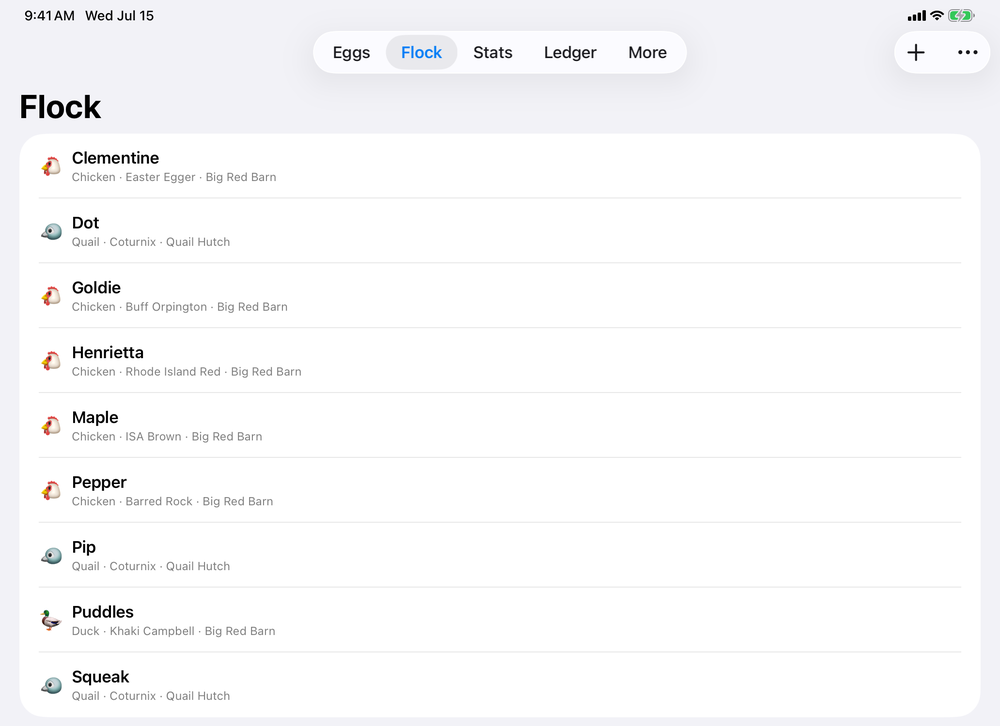Open the Stats tab
The height and width of the screenshot is (726, 1000).
coord(493,52)
